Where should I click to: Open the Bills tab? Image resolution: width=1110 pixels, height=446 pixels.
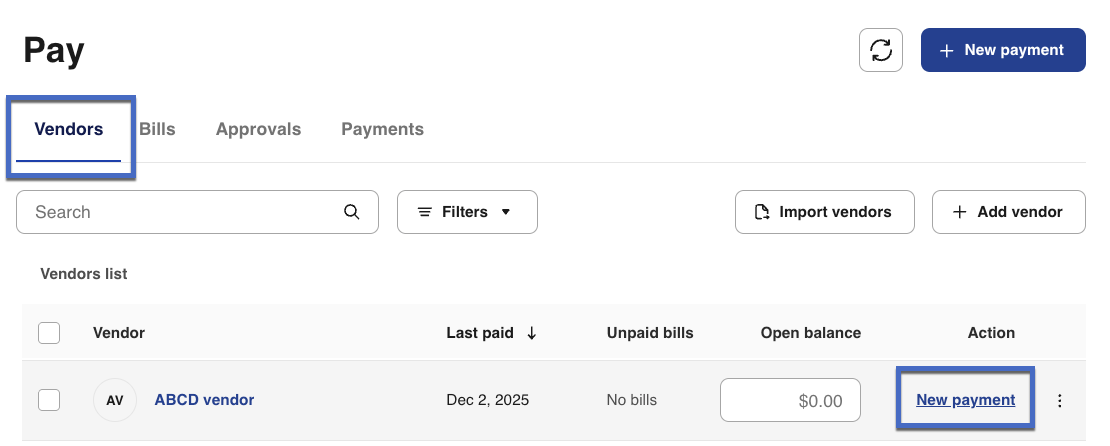click(x=158, y=129)
